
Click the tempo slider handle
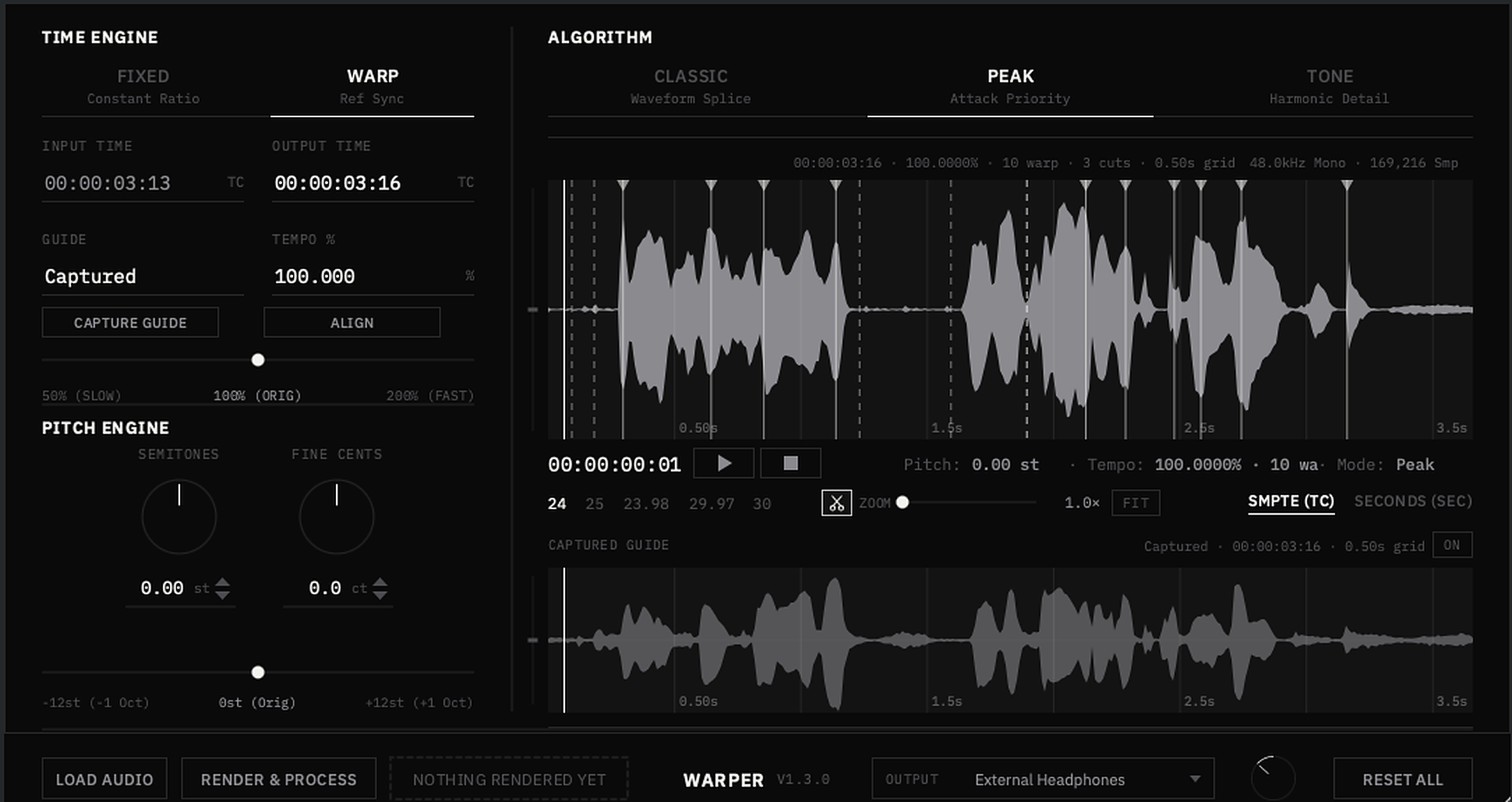coord(258,360)
